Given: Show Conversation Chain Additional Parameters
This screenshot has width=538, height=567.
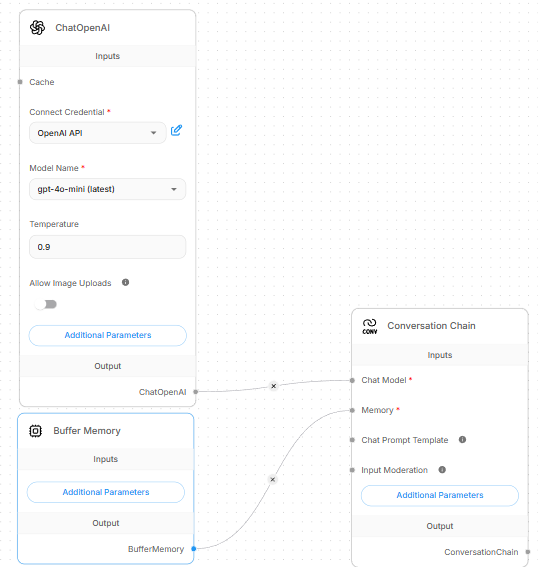Looking at the screenshot, I should (x=440, y=495).
